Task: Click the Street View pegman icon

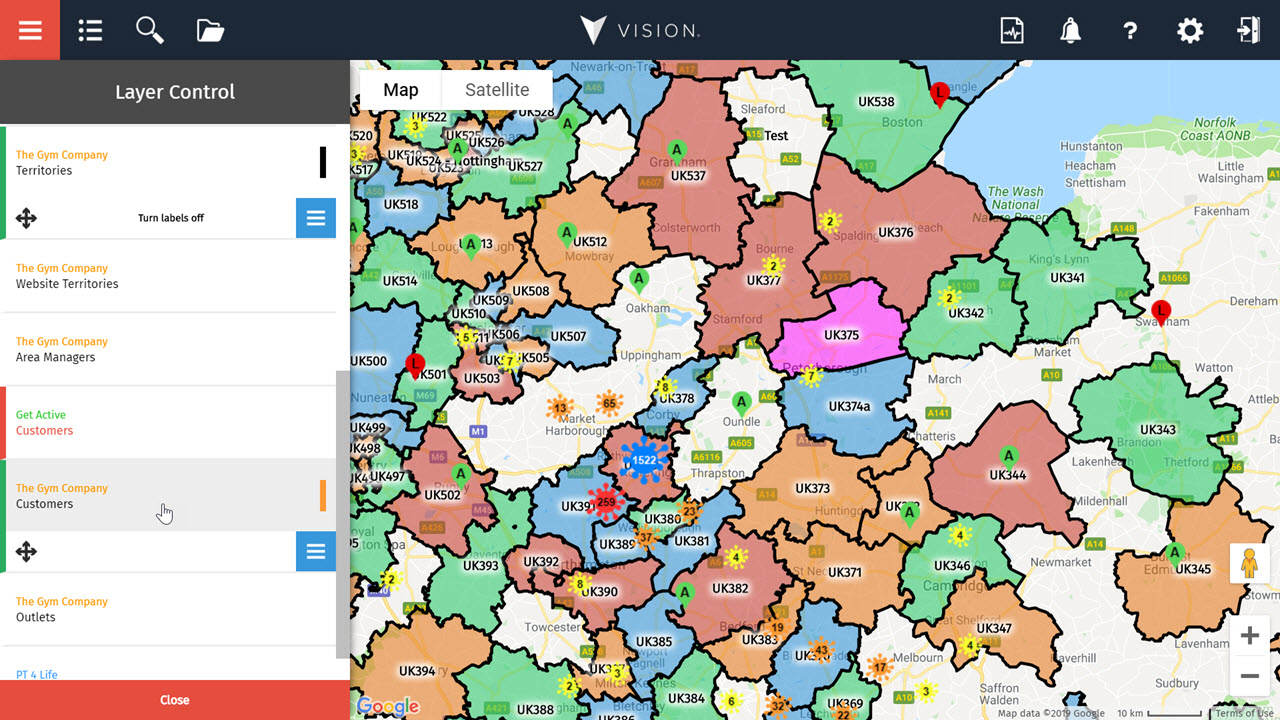Action: click(x=1249, y=565)
